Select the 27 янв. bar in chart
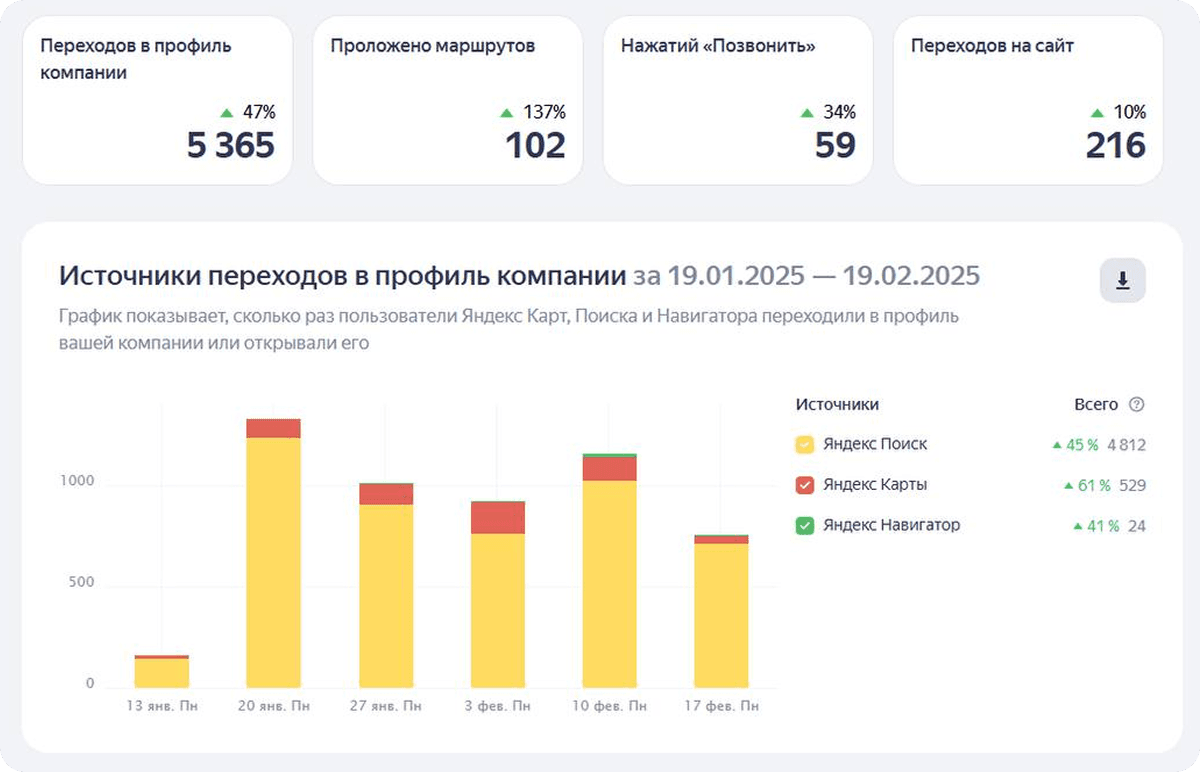The width and height of the screenshot is (1200, 772). point(385,586)
